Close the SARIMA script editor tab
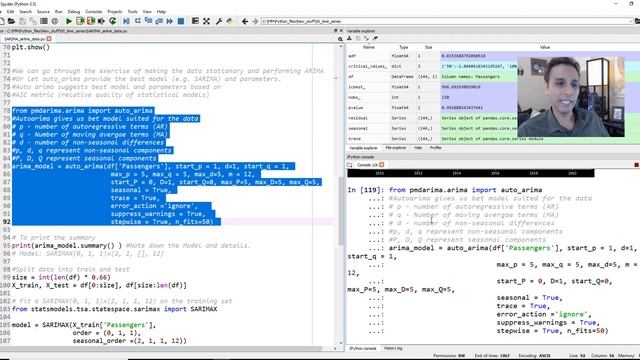Viewport: 640px width, 360px height. click(49, 39)
